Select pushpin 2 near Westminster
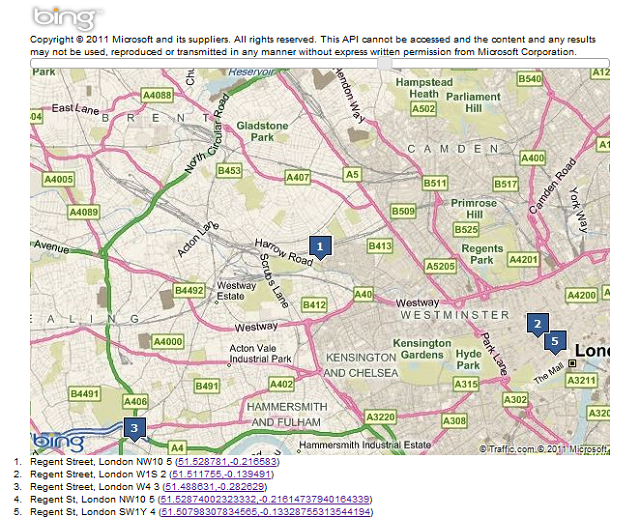 coord(537,324)
